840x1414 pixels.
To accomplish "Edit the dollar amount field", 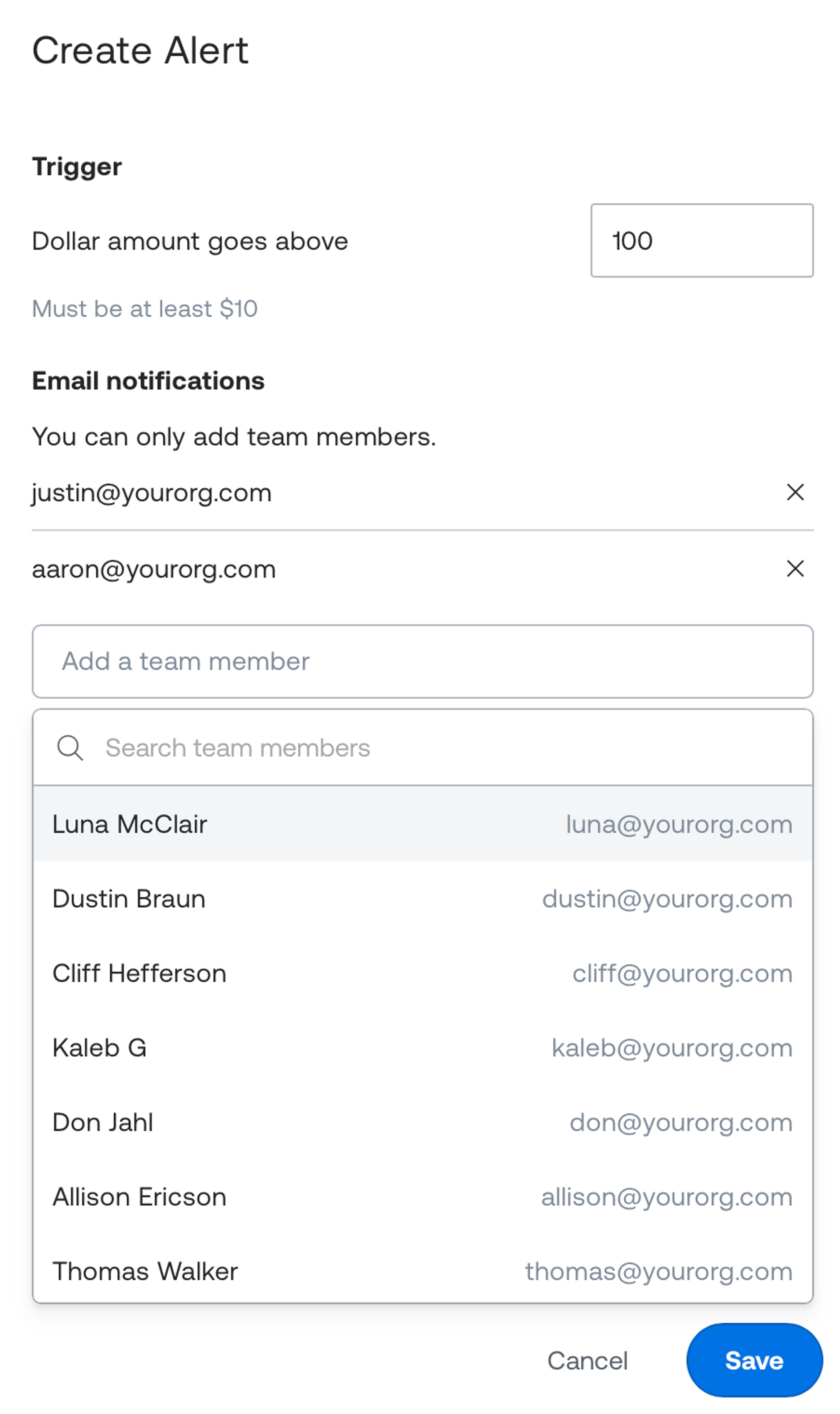I will (702, 240).
